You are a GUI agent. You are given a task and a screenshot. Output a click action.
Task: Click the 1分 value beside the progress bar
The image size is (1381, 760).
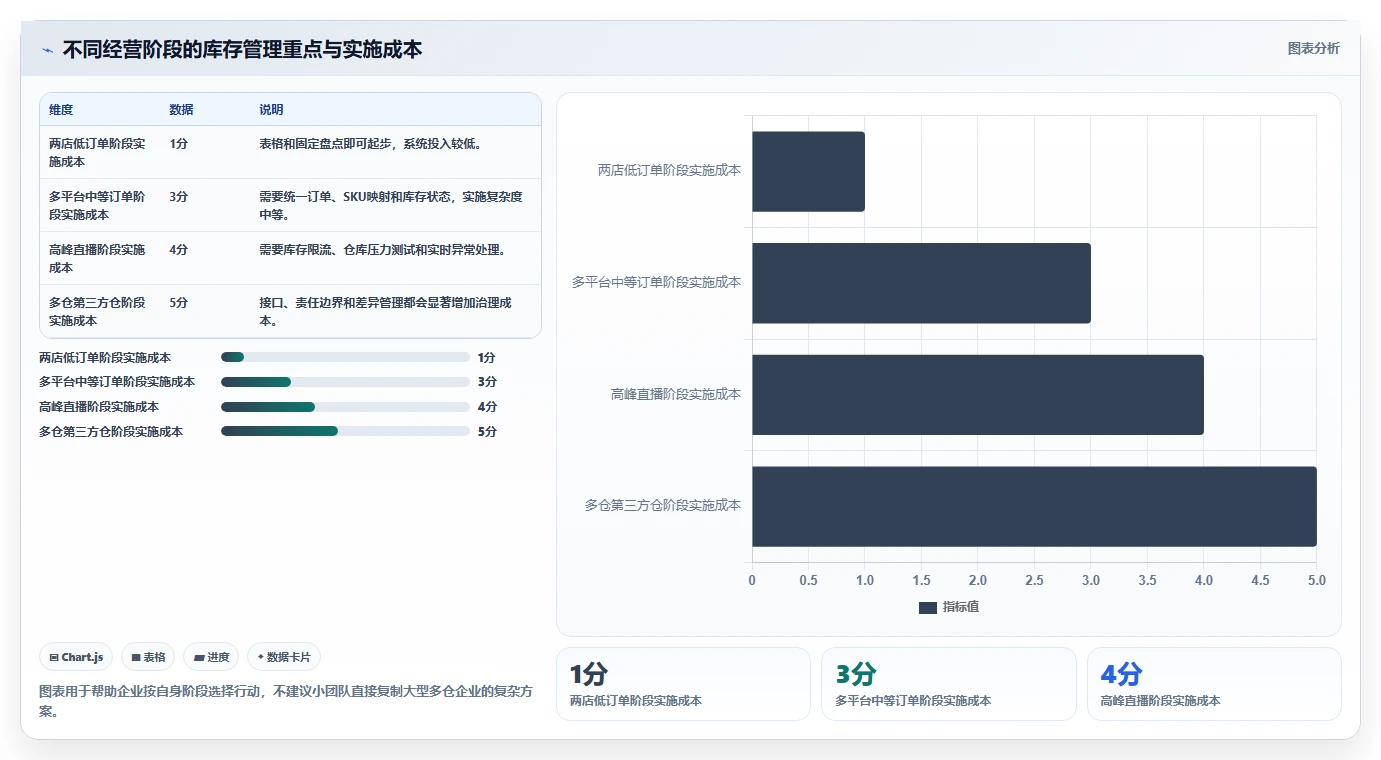(x=487, y=357)
